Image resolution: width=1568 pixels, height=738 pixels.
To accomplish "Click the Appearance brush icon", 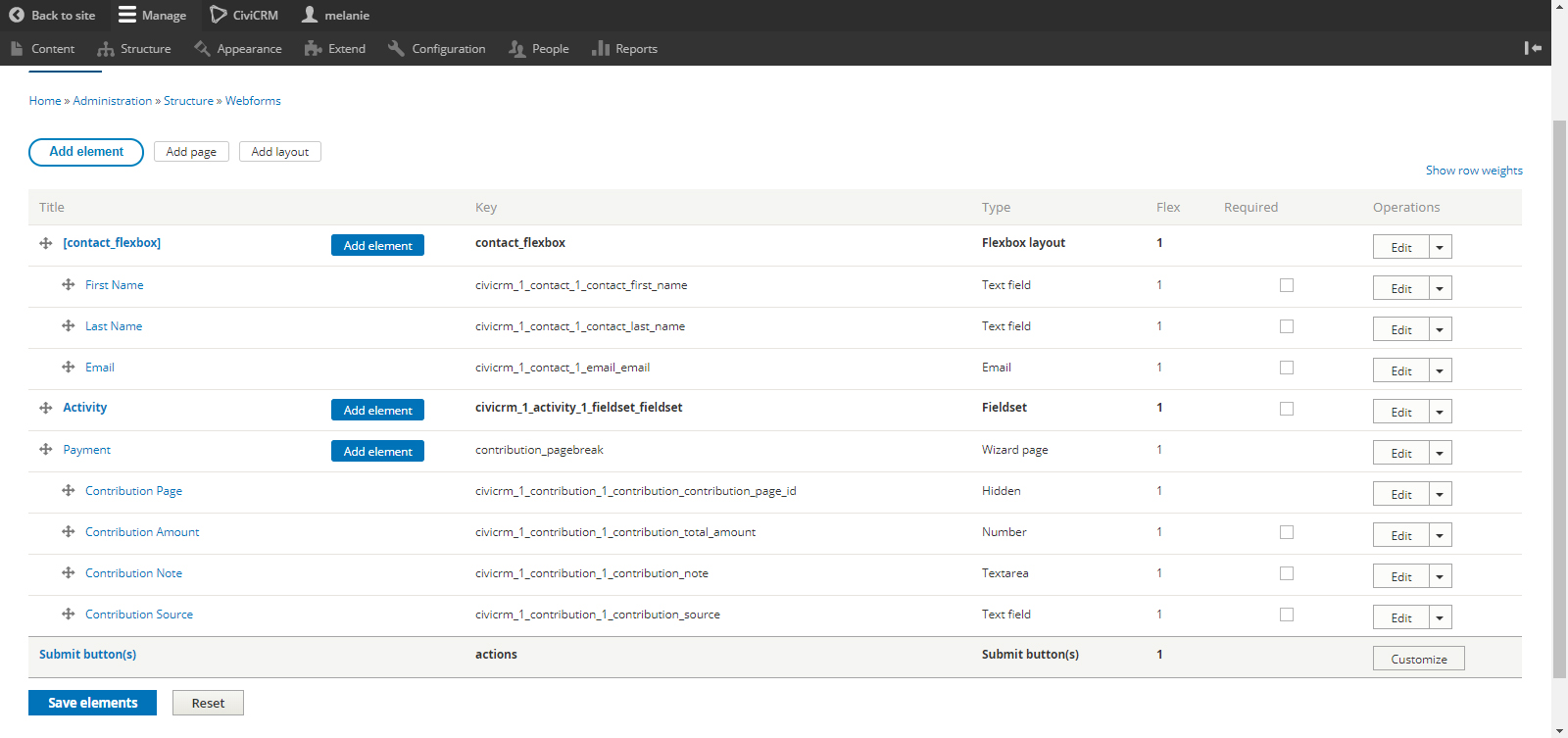I will point(202,48).
